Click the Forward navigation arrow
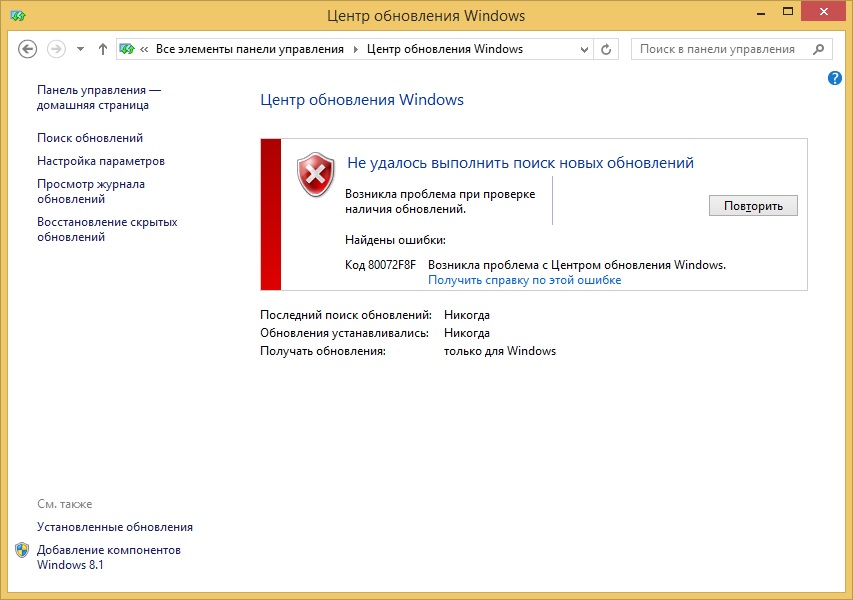The width and height of the screenshot is (853, 600). pyautogui.click(x=56, y=49)
